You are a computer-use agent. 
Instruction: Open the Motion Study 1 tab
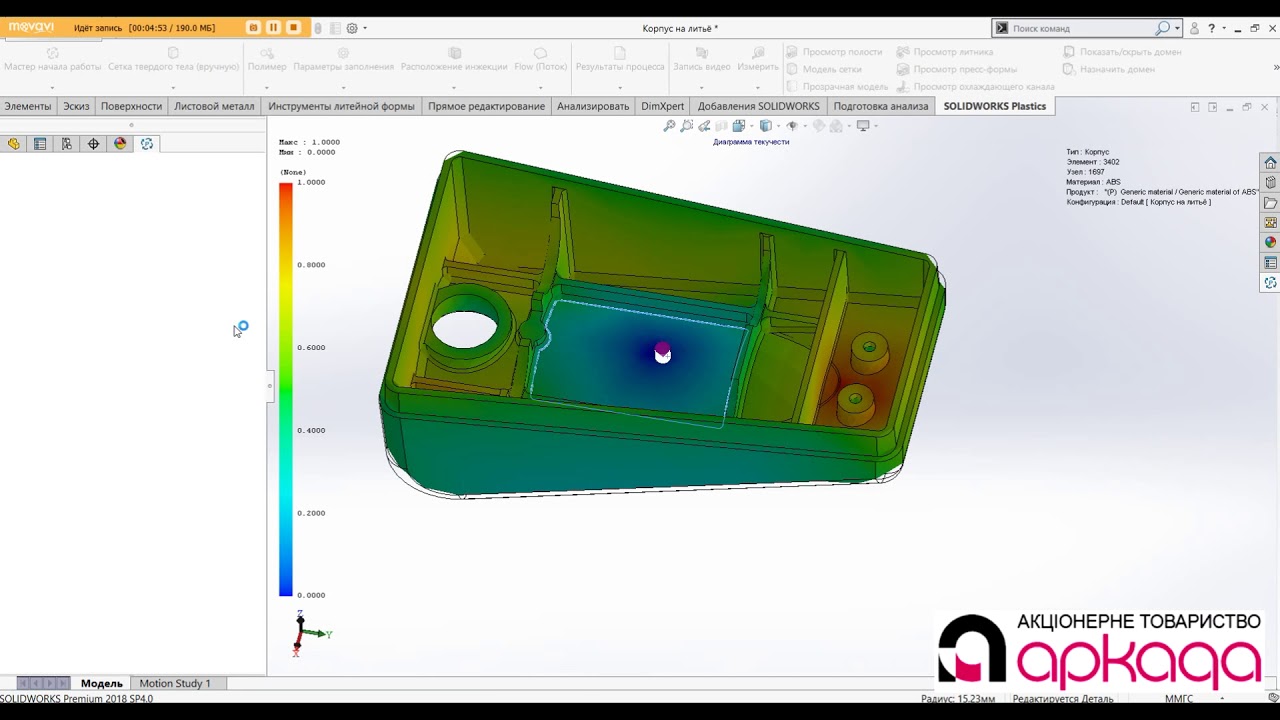175,683
